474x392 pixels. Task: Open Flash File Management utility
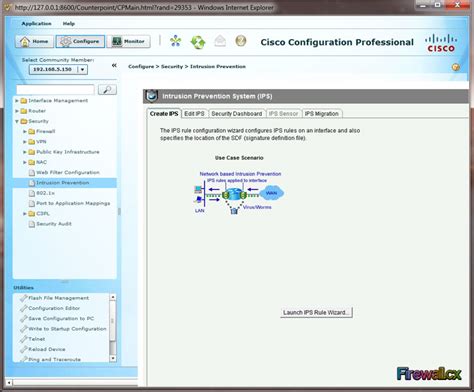pyautogui.click(x=59, y=298)
